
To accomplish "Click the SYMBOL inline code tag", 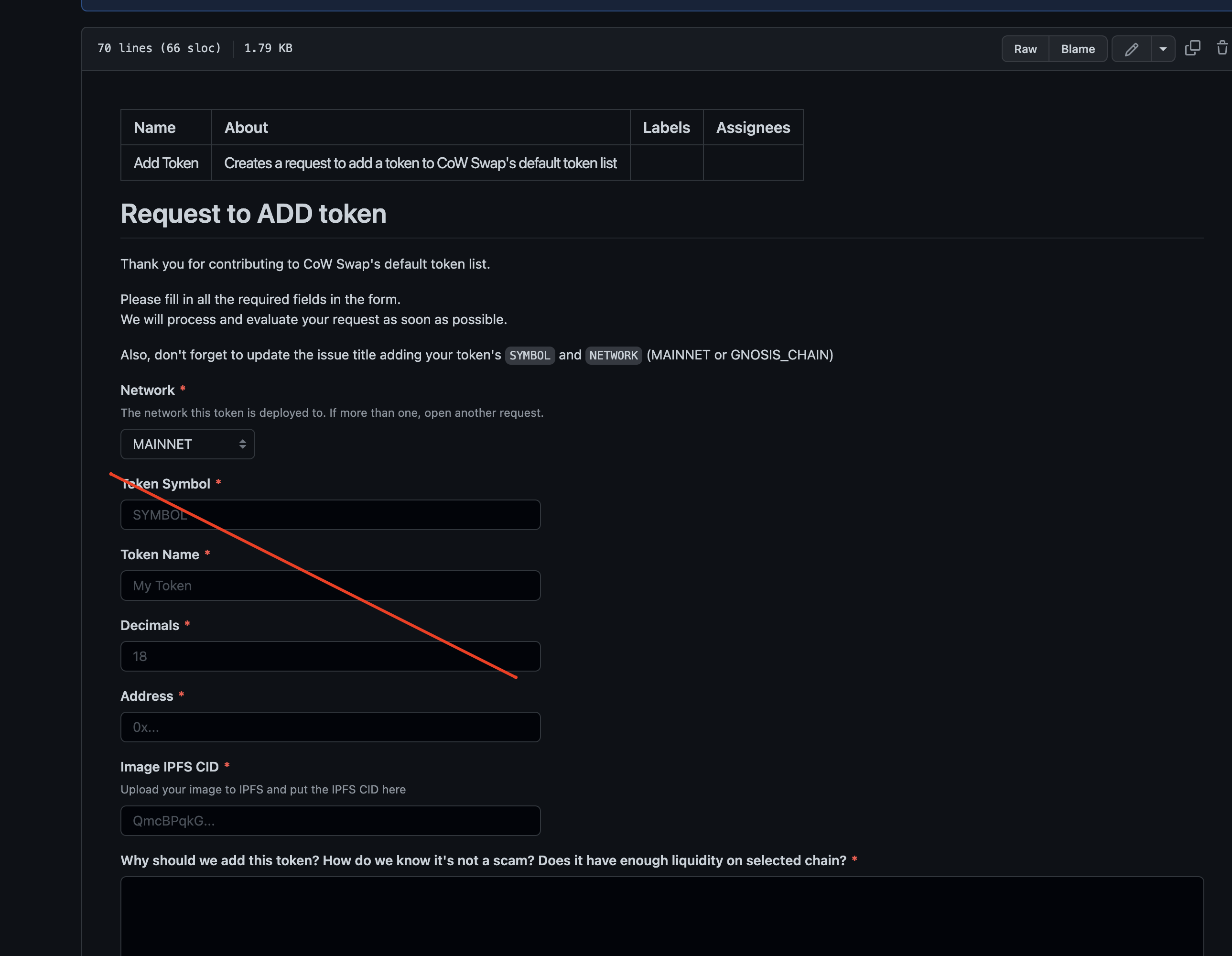I will (x=529, y=356).
